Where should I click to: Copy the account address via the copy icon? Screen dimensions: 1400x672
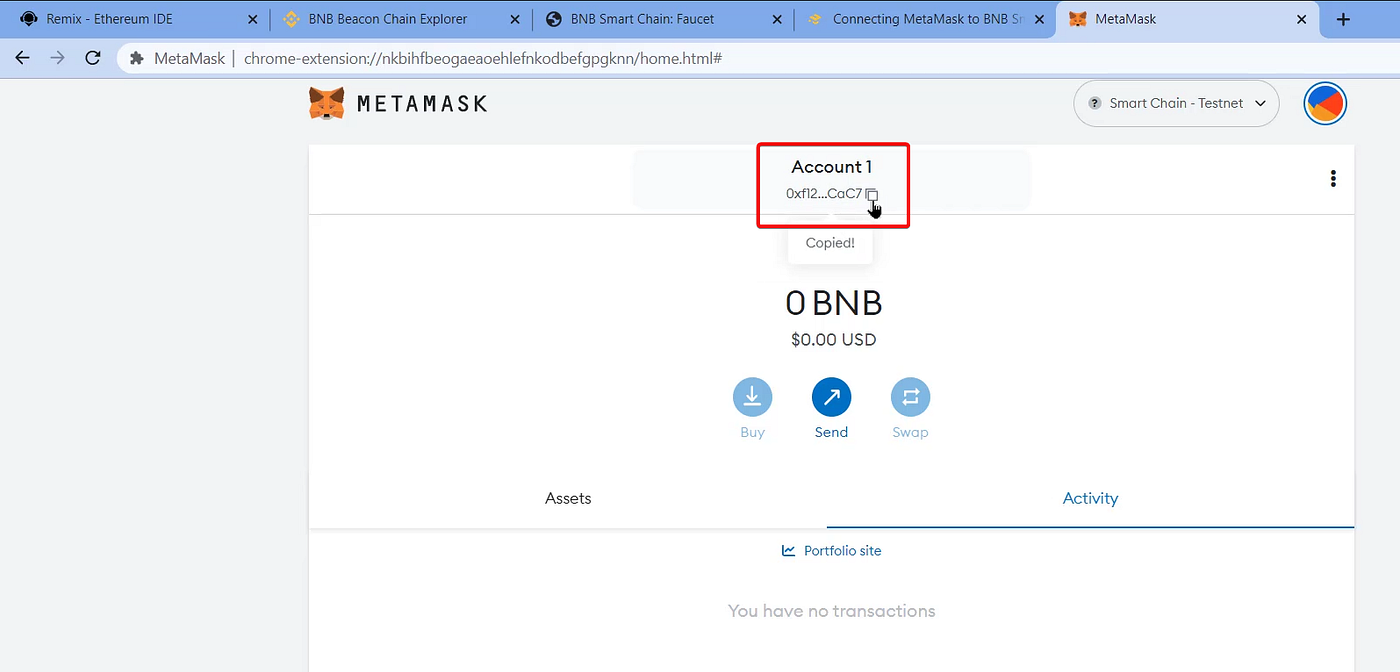(871, 193)
